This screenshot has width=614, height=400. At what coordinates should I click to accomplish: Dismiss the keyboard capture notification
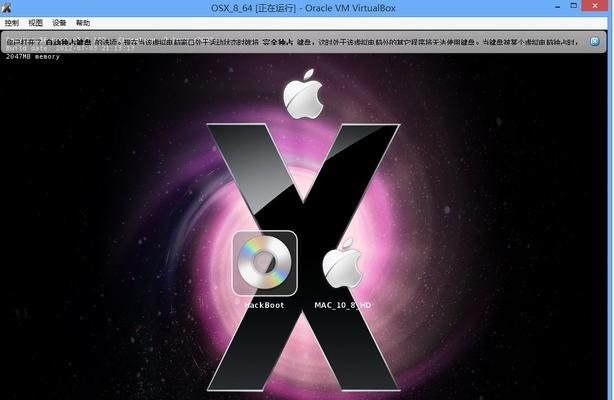(594, 41)
